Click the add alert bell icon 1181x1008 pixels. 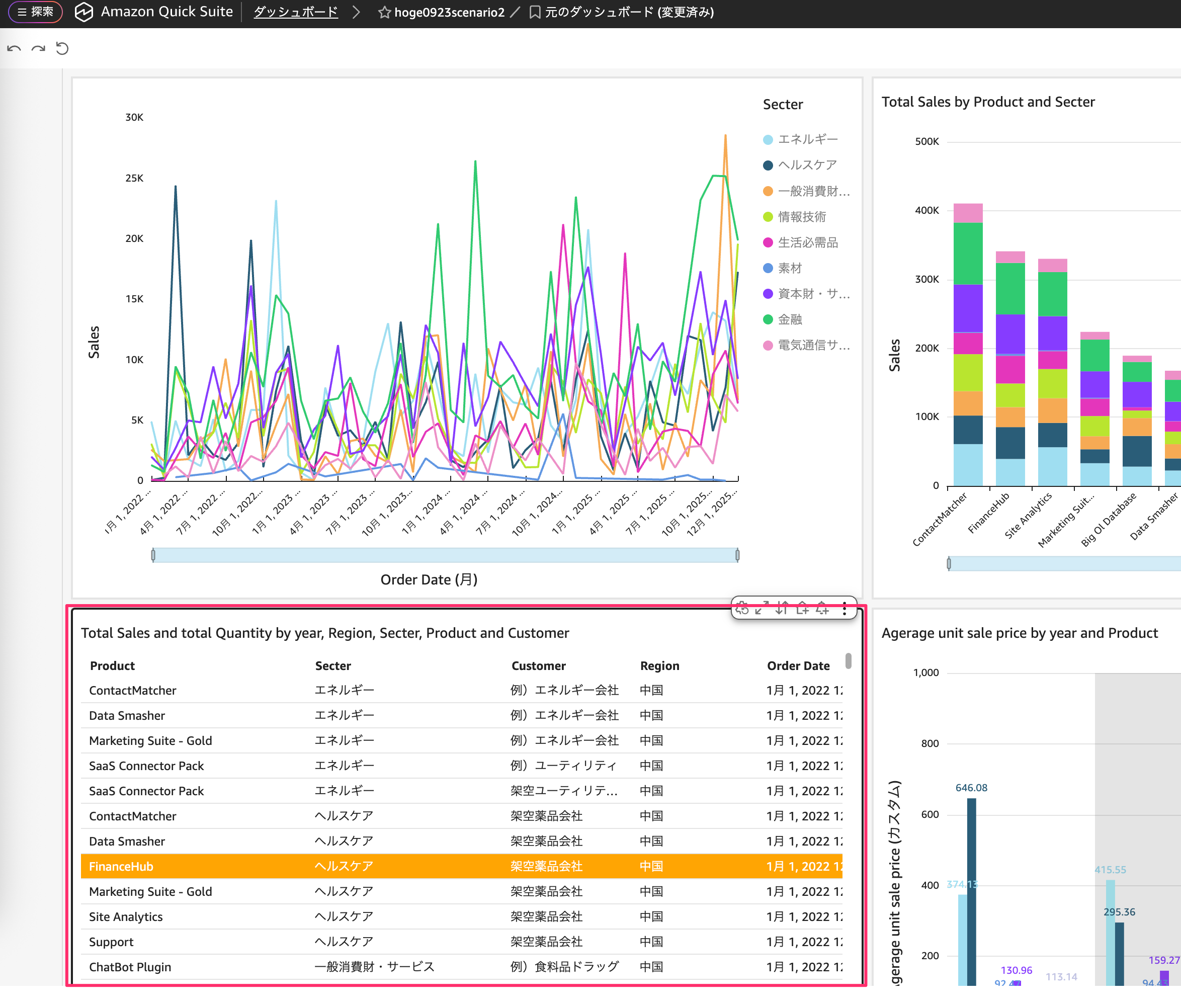pyautogui.click(x=822, y=608)
